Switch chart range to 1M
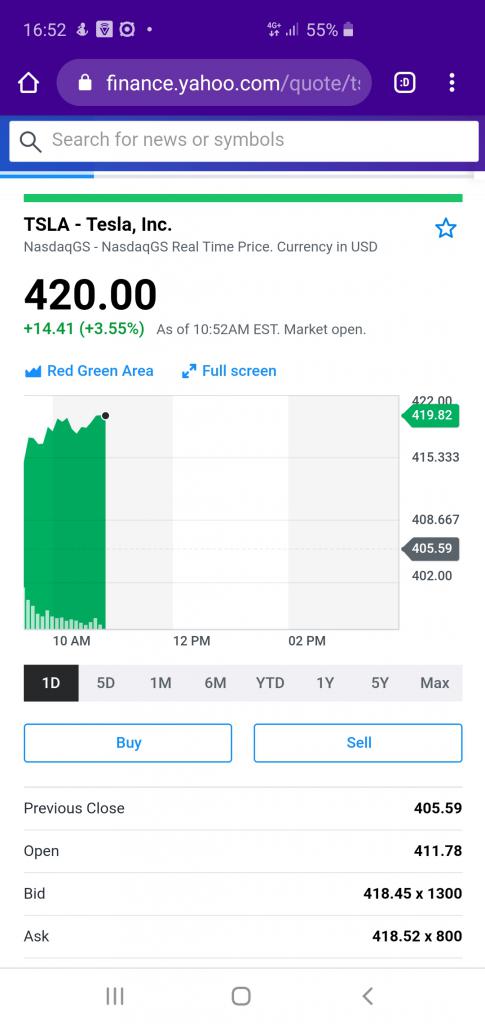This screenshot has width=485, height=1024. (x=161, y=683)
